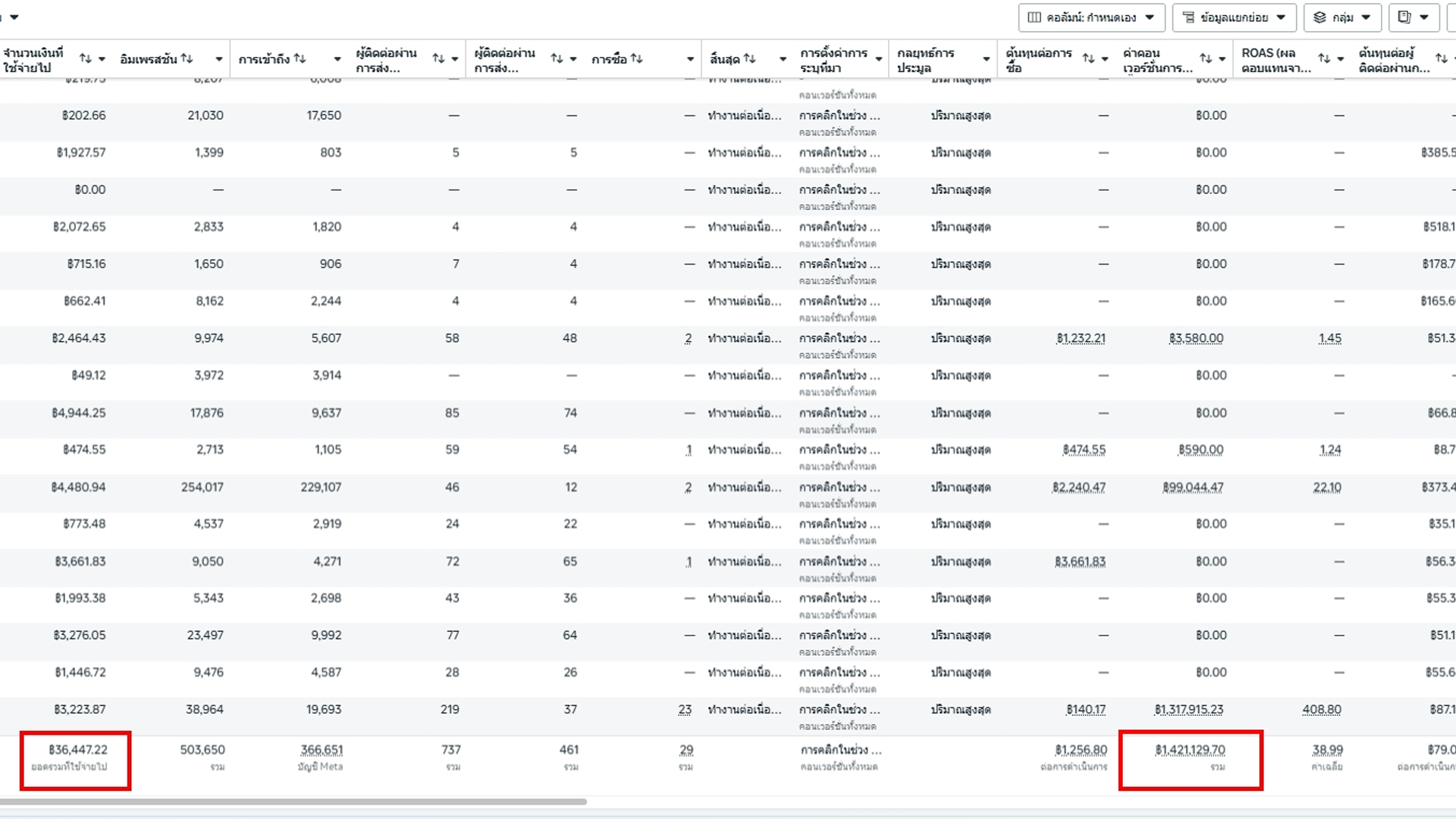Click the ฿1,317,915.23 conversion value
Viewport: 1456px width, 819px height.
click(1188, 710)
